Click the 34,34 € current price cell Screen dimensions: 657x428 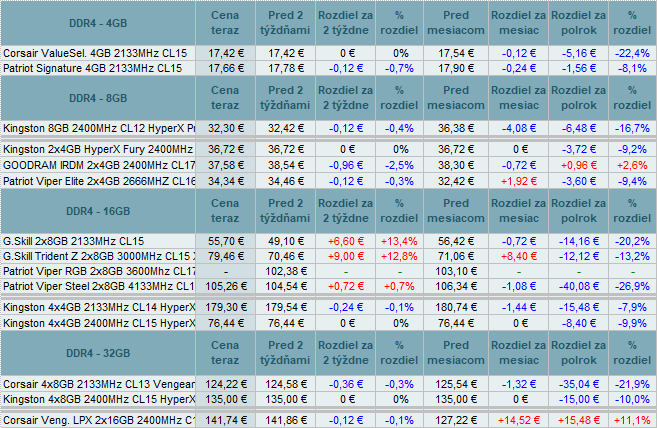point(226,181)
